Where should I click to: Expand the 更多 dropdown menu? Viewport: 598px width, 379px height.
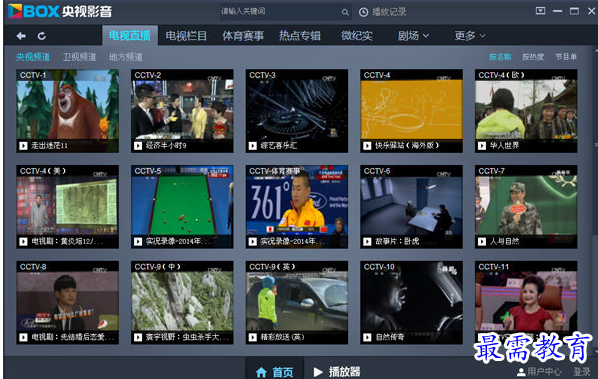coord(470,35)
